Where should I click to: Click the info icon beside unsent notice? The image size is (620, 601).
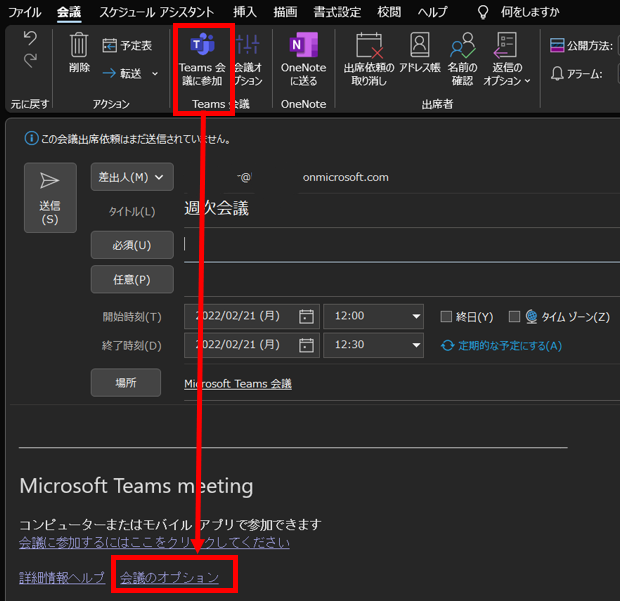31,138
